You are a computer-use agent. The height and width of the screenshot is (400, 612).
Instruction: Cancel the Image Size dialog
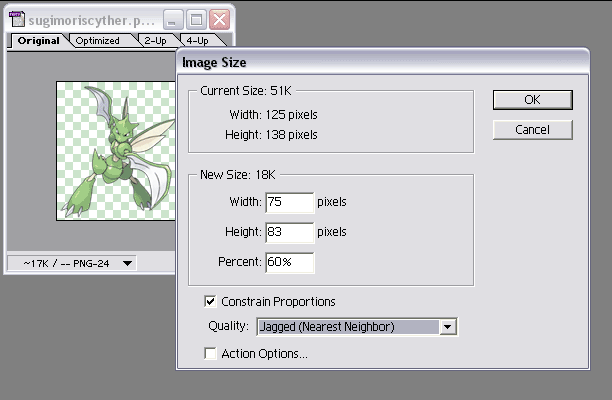click(x=533, y=130)
